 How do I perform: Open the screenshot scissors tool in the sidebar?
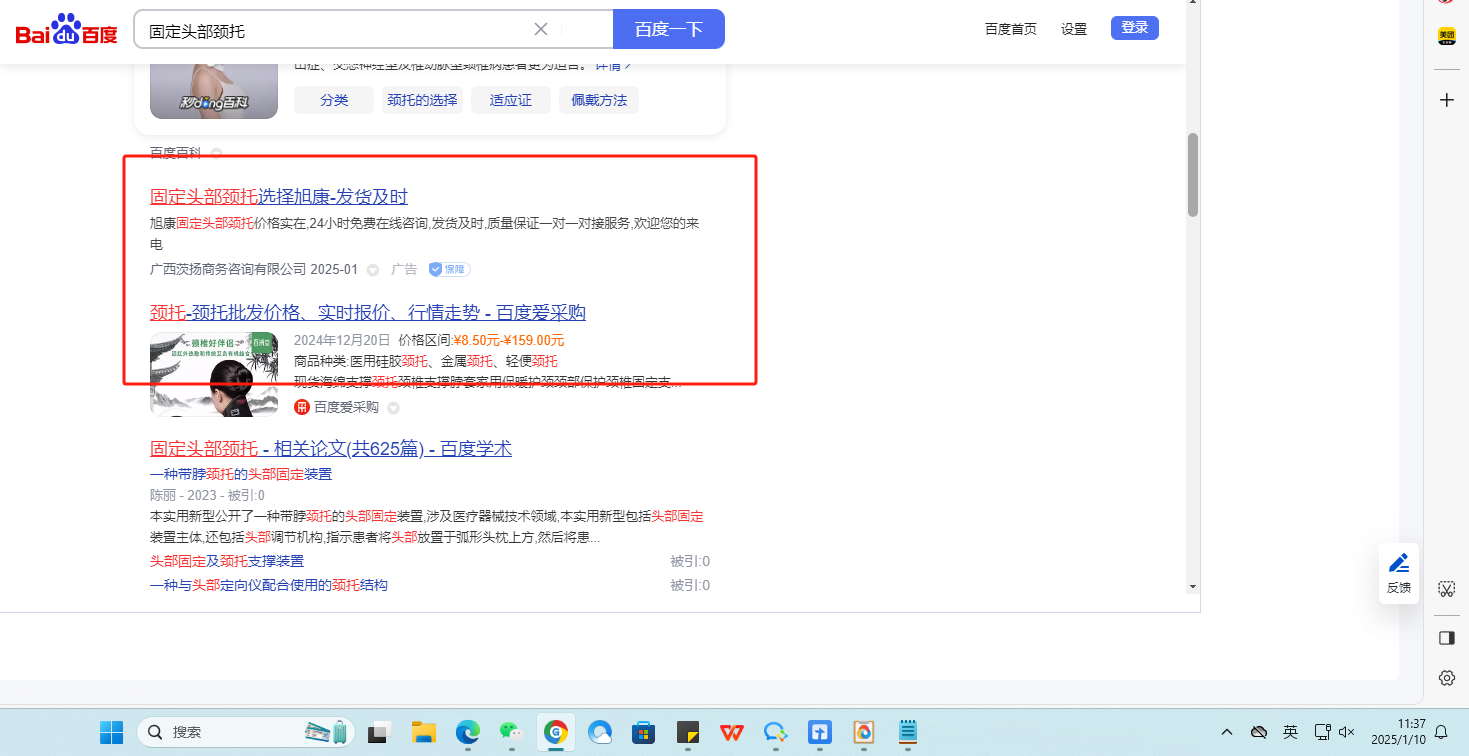pos(1446,589)
